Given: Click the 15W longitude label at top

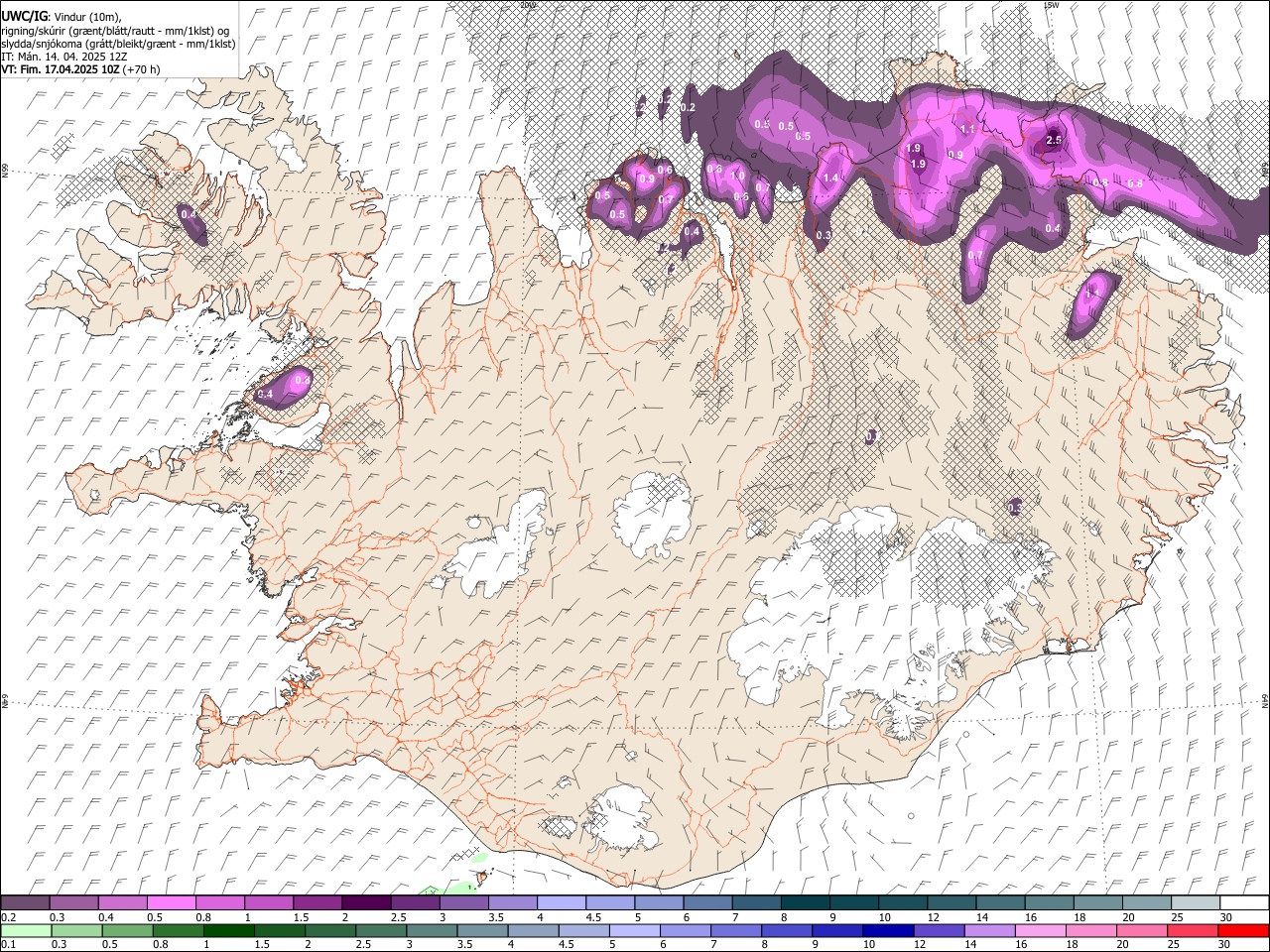Looking at the screenshot, I should [x=1052, y=5].
